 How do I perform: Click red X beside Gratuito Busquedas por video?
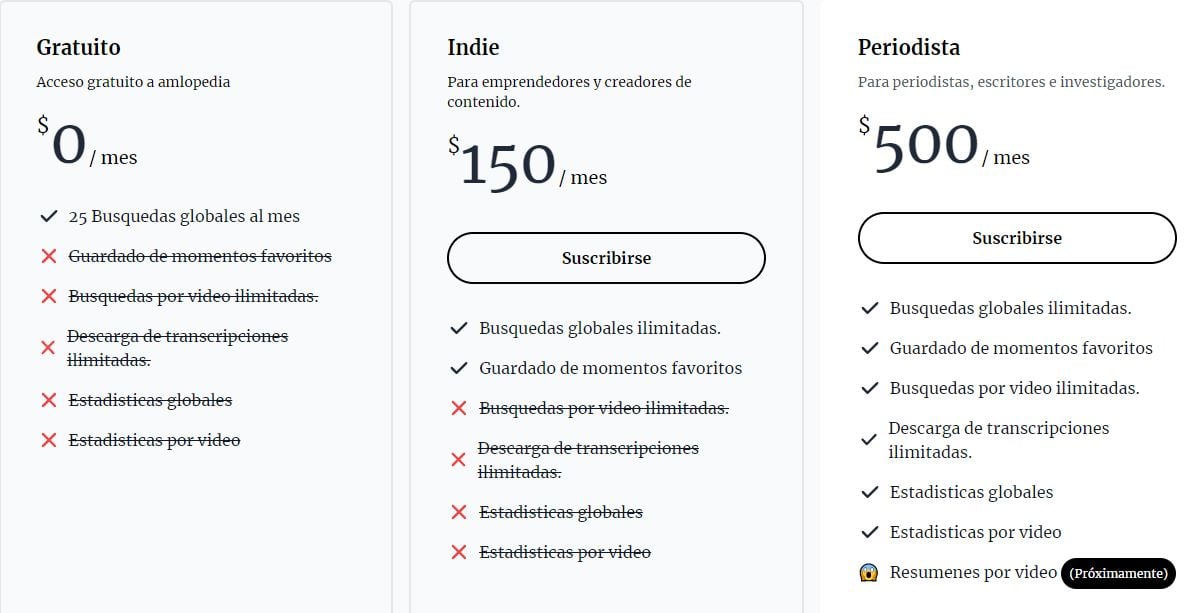coord(48,297)
